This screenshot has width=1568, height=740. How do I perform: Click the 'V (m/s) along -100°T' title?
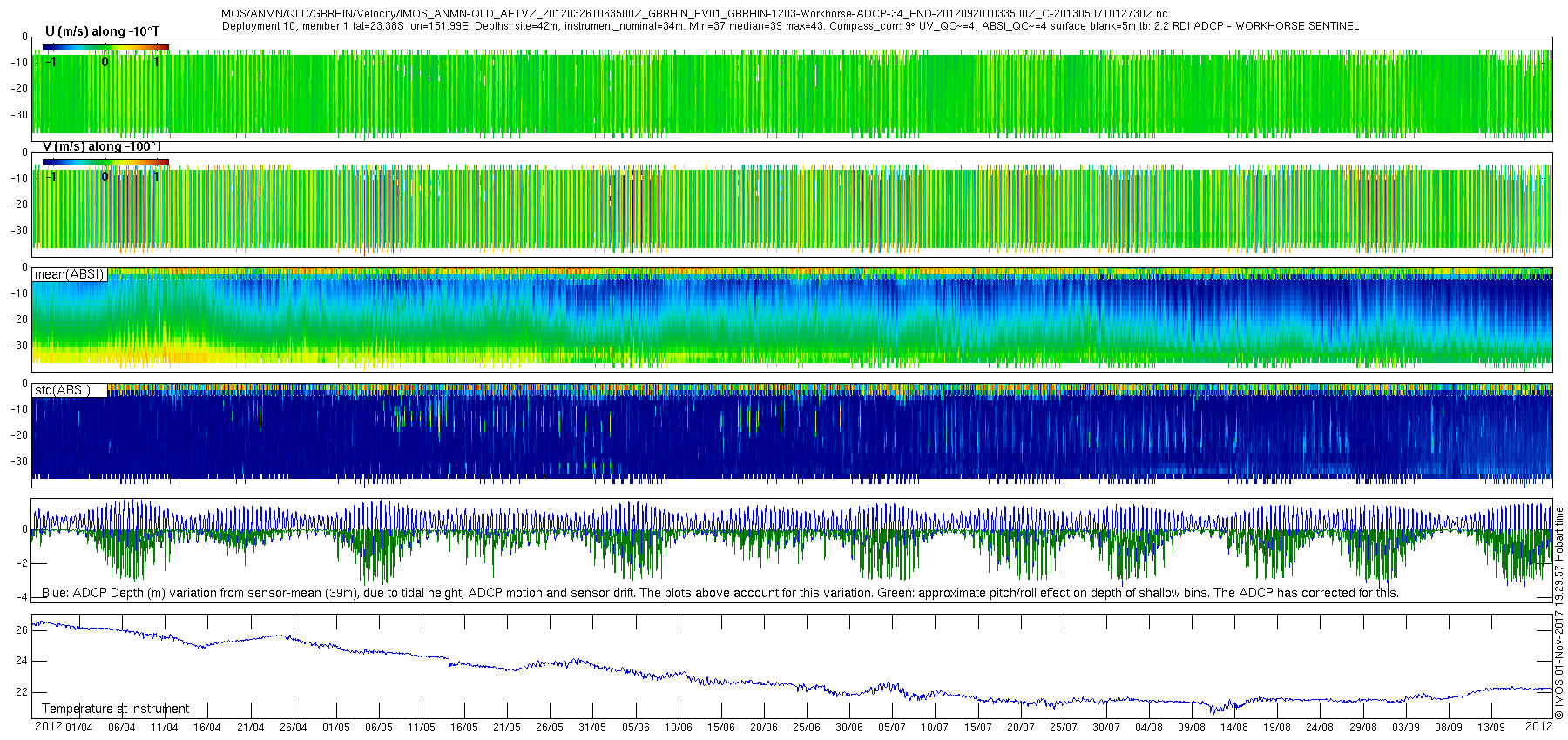pyautogui.click(x=102, y=146)
